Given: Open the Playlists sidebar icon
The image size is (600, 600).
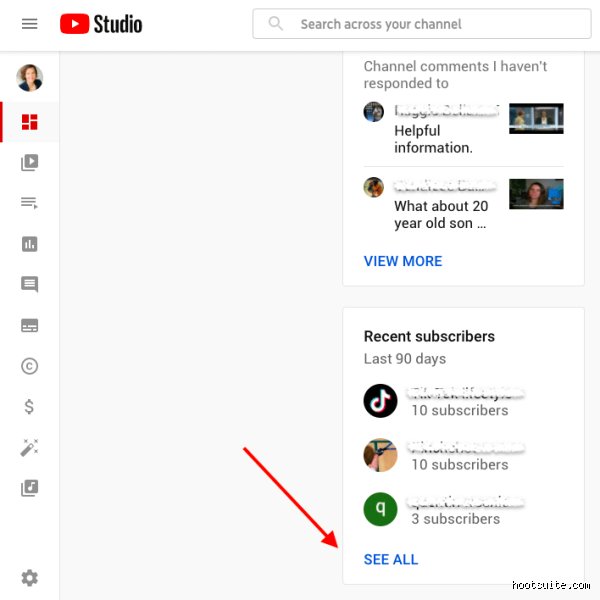Looking at the screenshot, I should [x=29, y=203].
